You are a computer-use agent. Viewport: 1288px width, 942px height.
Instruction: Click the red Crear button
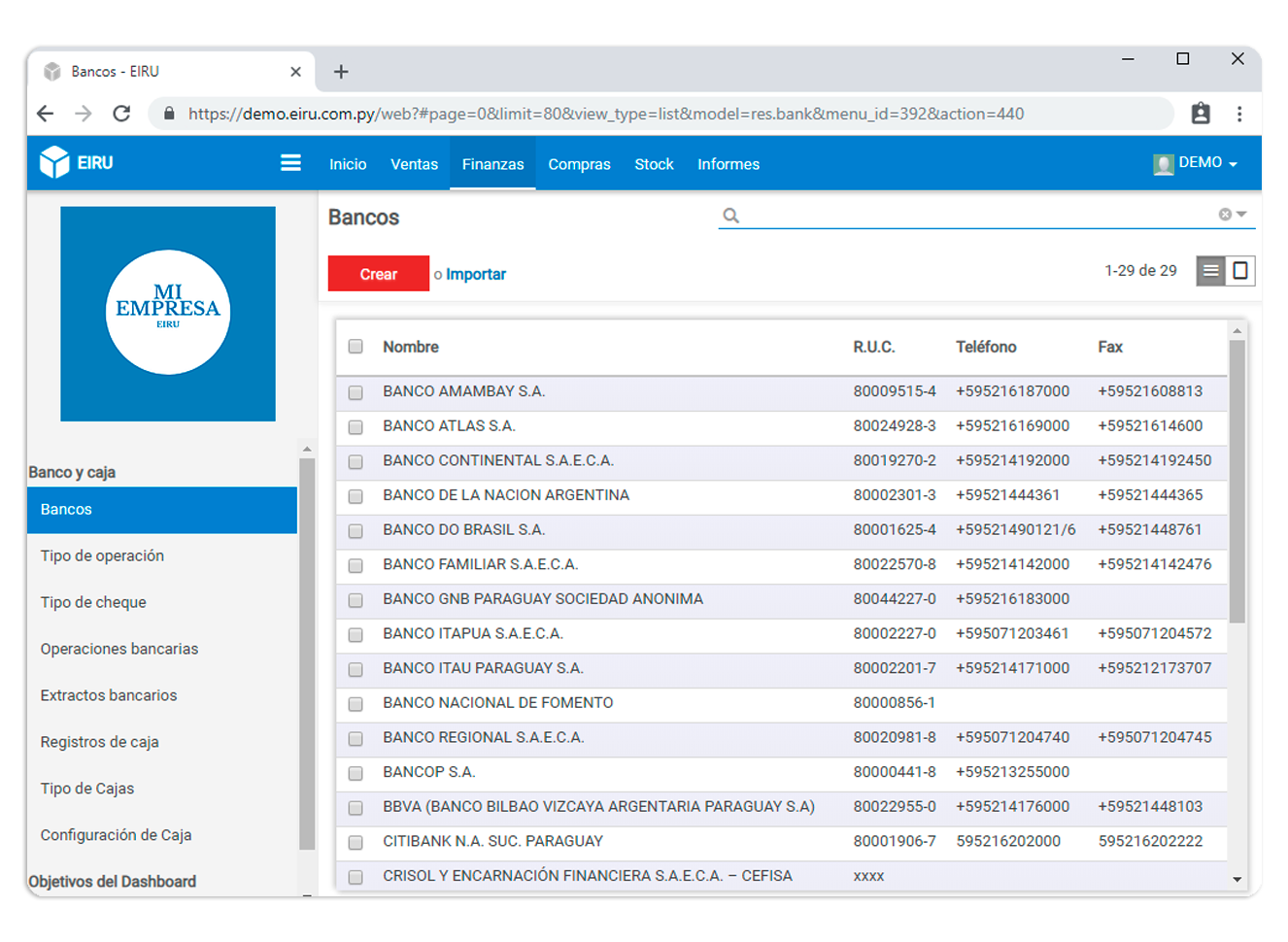pyautogui.click(x=379, y=274)
